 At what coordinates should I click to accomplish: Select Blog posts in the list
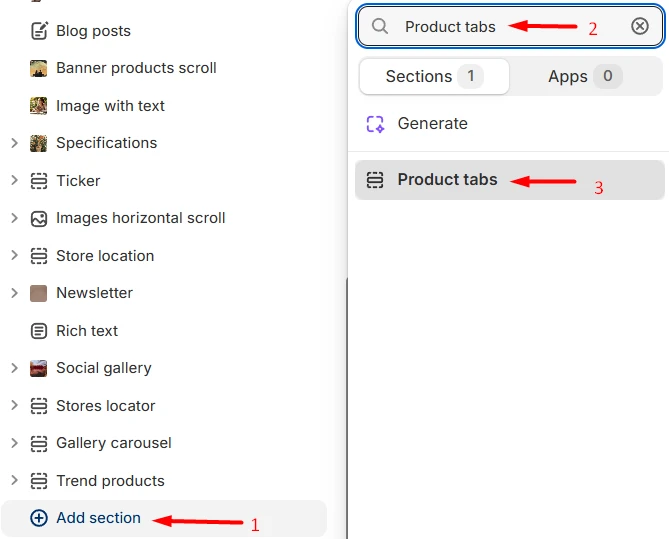93,31
